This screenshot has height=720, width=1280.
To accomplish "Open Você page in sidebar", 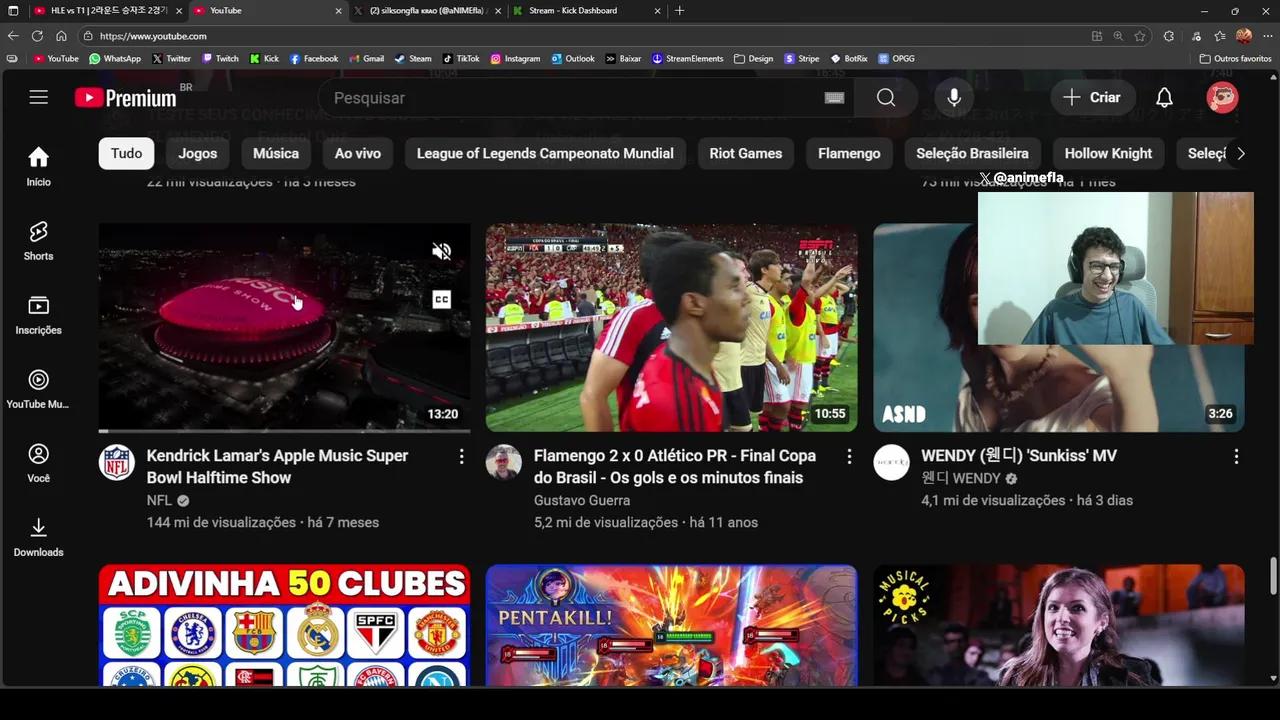I will pyautogui.click(x=38, y=463).
